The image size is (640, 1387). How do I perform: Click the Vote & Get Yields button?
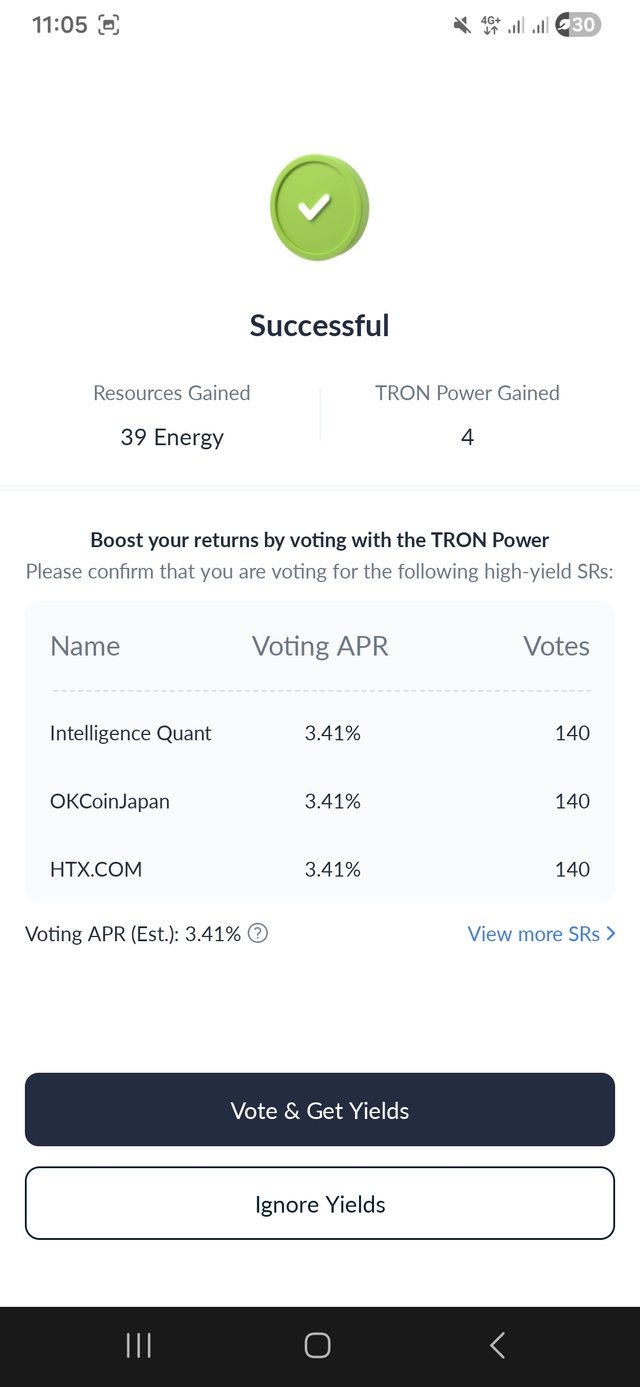(320, 1110)
